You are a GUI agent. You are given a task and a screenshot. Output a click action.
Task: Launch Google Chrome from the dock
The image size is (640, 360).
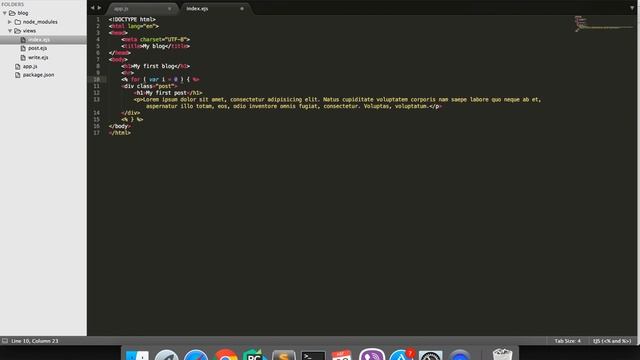[225, 355]
